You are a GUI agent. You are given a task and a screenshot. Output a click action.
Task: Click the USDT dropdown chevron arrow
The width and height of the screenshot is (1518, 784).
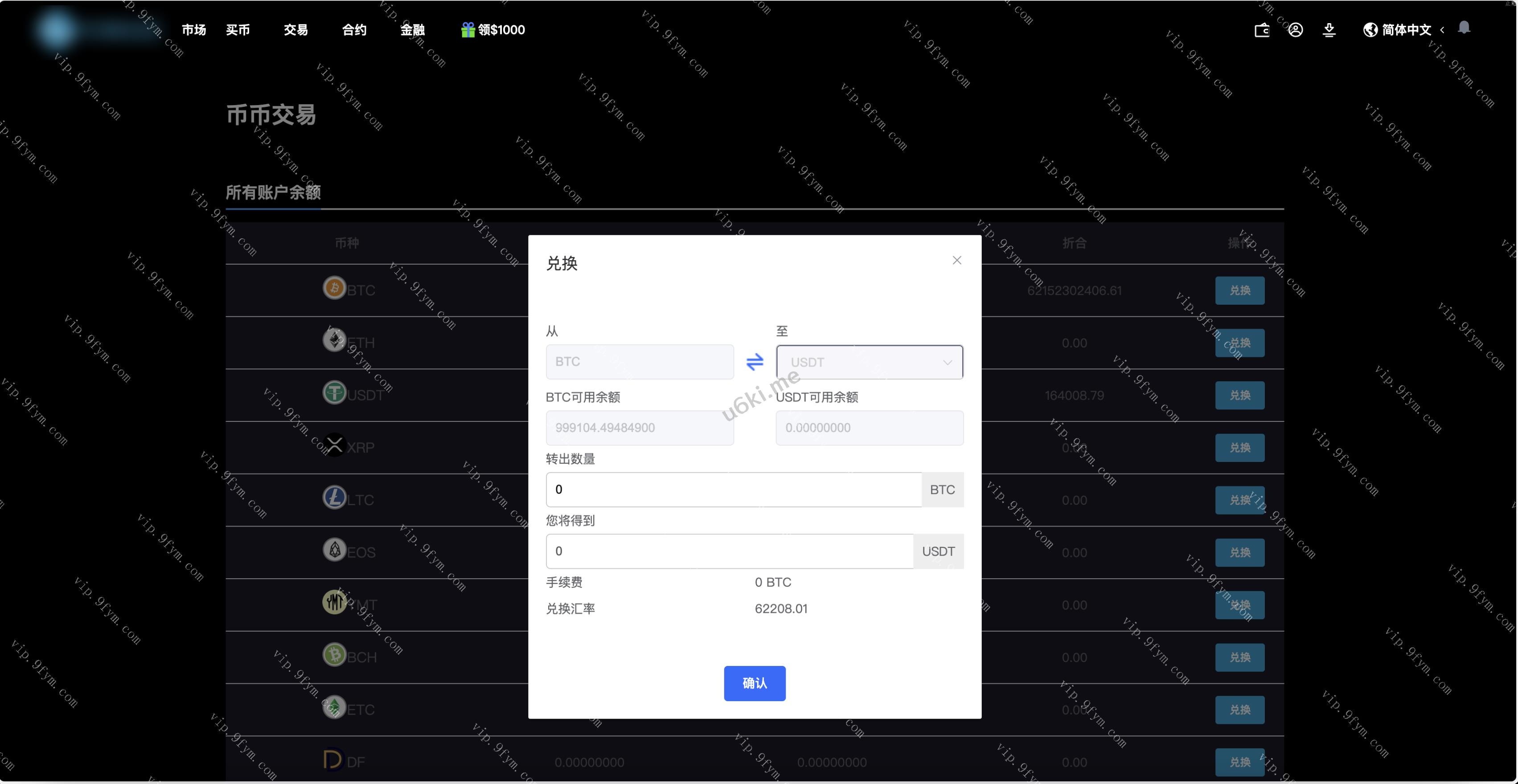[947, 362]
